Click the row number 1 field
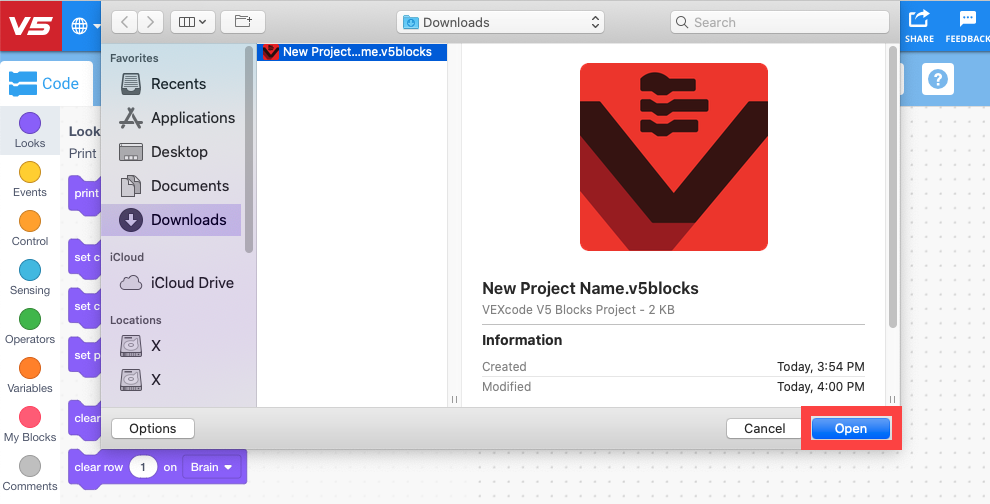This screenshot has height=504, width=990. pos(143,467)
